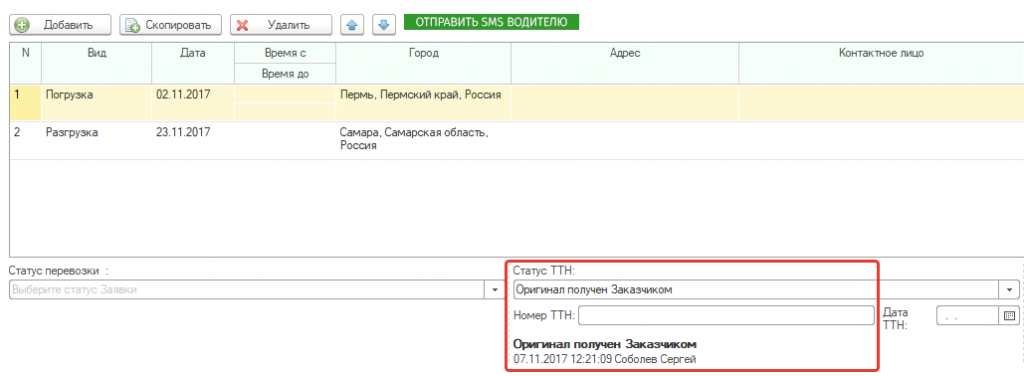Click the Скопировать button

pos(170,25)
